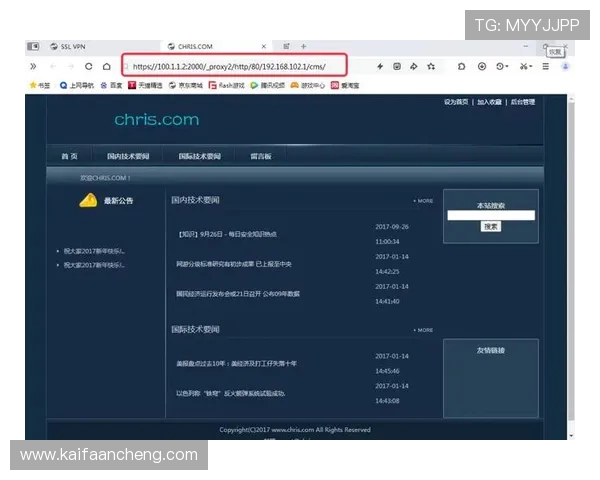Open the 网游分级标准研究 article
The height and width of the screenshot is (480, 600).
[234, 264]
